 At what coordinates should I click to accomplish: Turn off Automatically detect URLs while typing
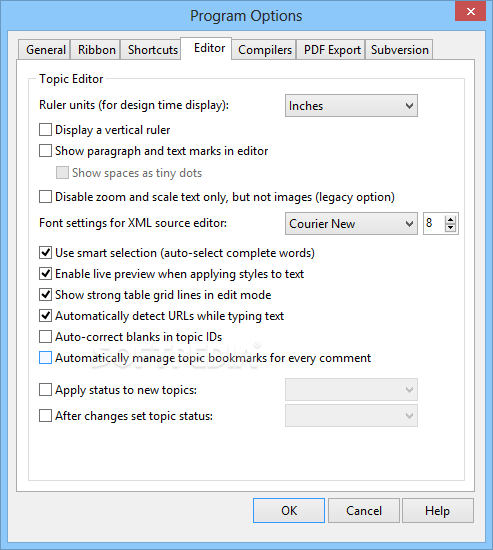coord(45,316)
